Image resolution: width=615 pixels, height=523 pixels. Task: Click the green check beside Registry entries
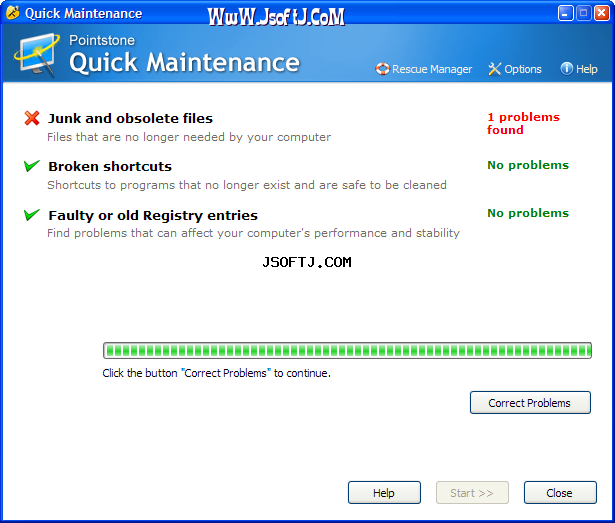[x=32, y=215]
